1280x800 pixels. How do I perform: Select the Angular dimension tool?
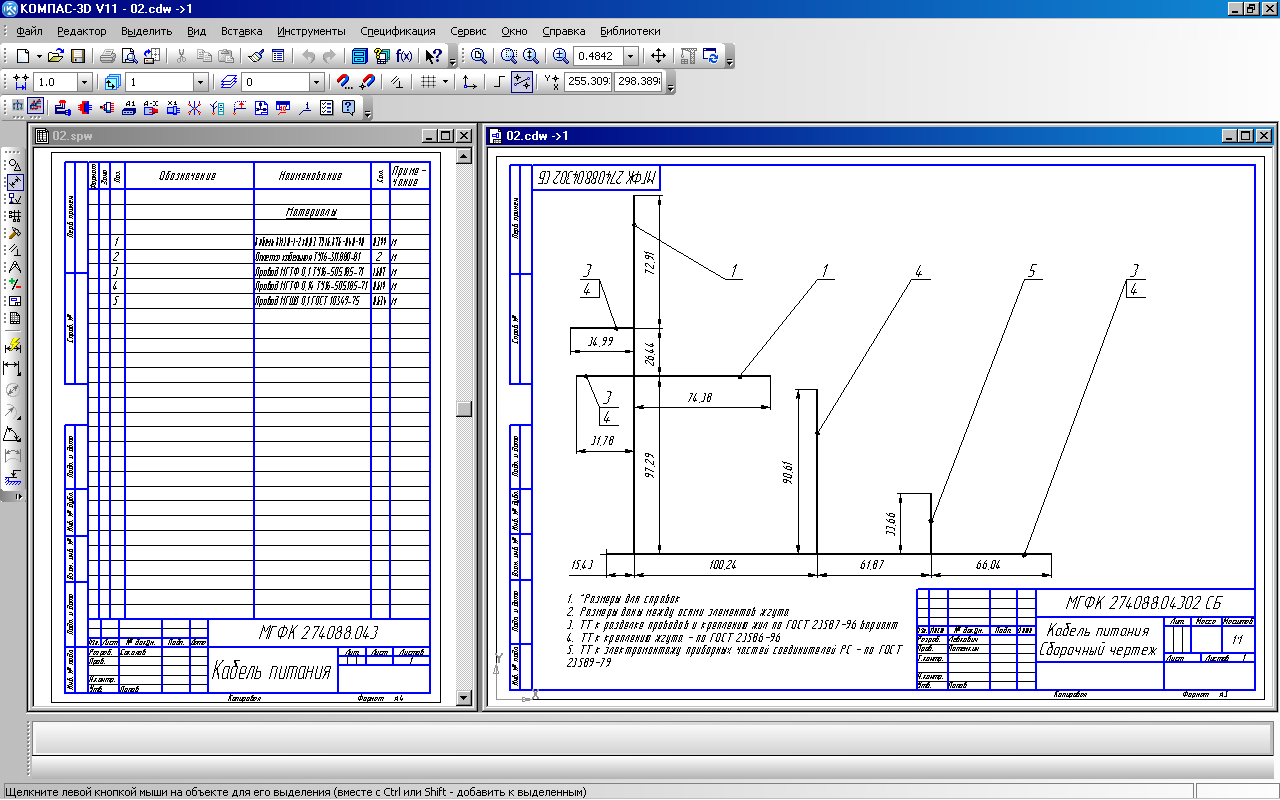tap(14, 434)
